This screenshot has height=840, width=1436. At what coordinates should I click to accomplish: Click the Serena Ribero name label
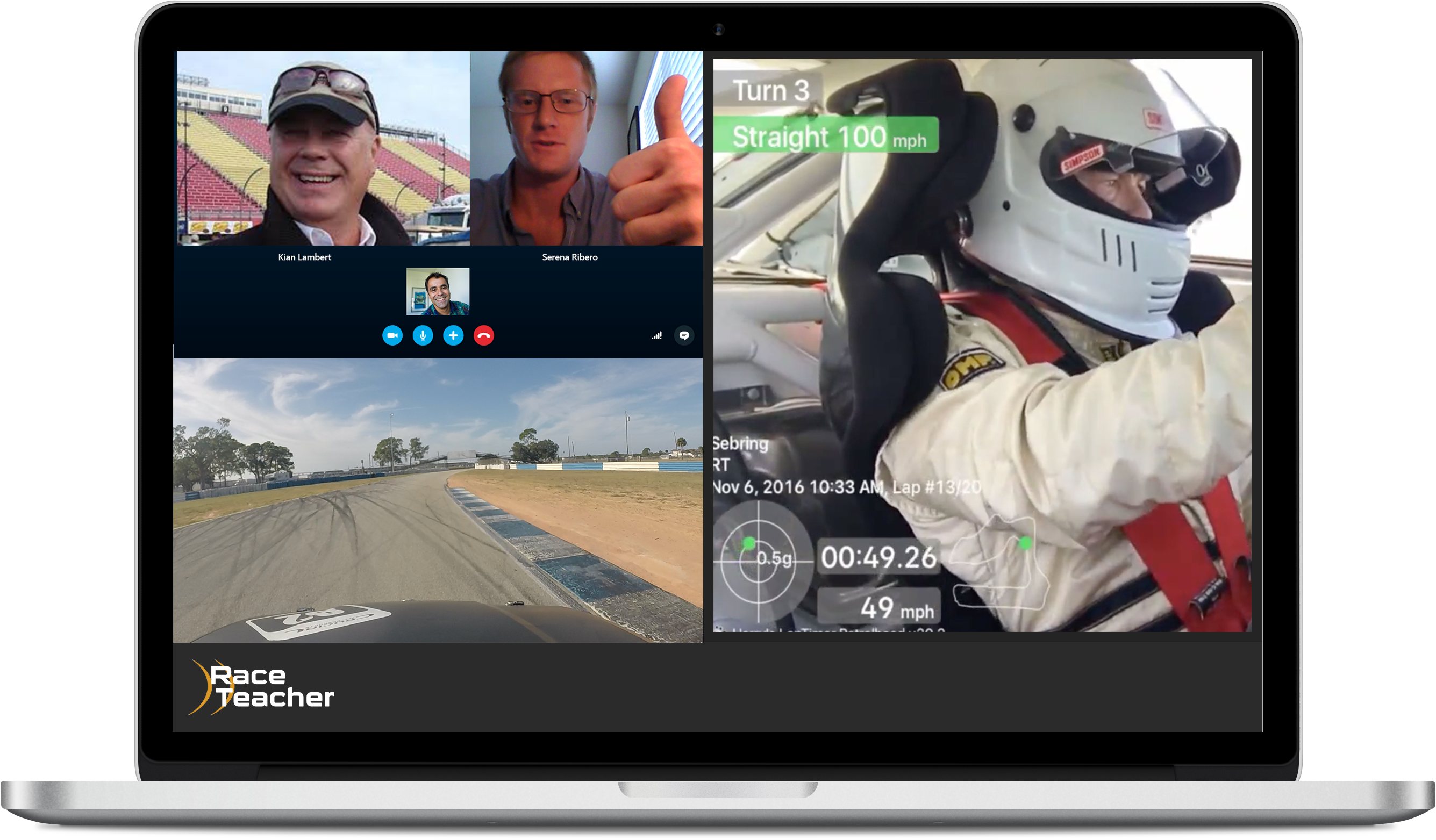569,257
